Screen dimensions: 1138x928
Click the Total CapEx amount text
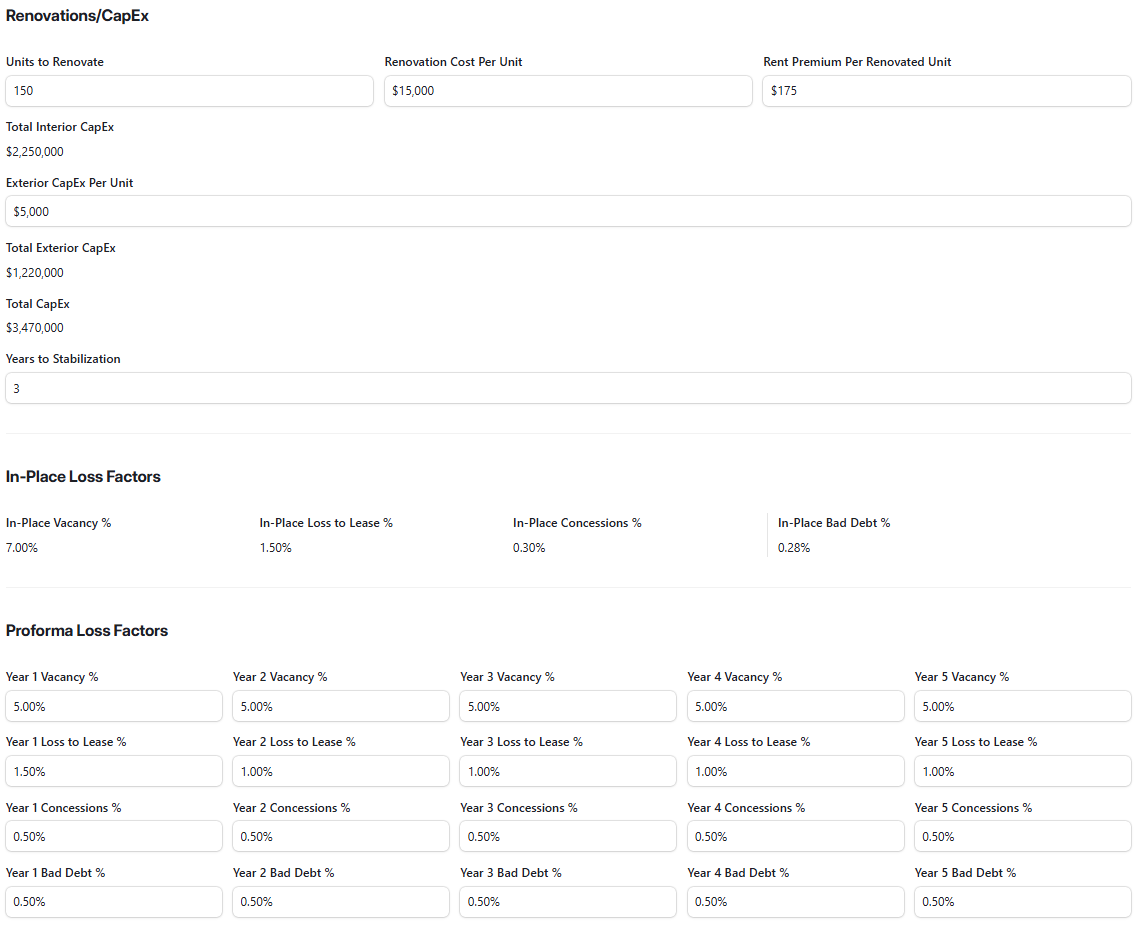point(35,327)
